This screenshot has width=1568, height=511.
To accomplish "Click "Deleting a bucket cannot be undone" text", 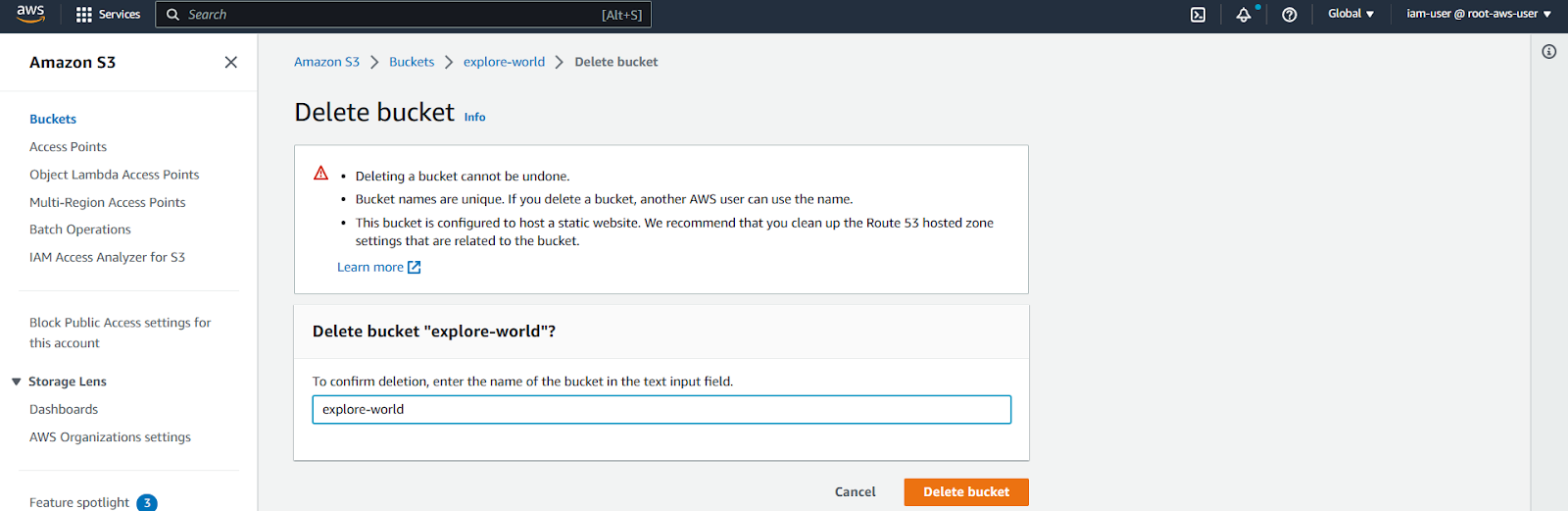I will (463, 177).
